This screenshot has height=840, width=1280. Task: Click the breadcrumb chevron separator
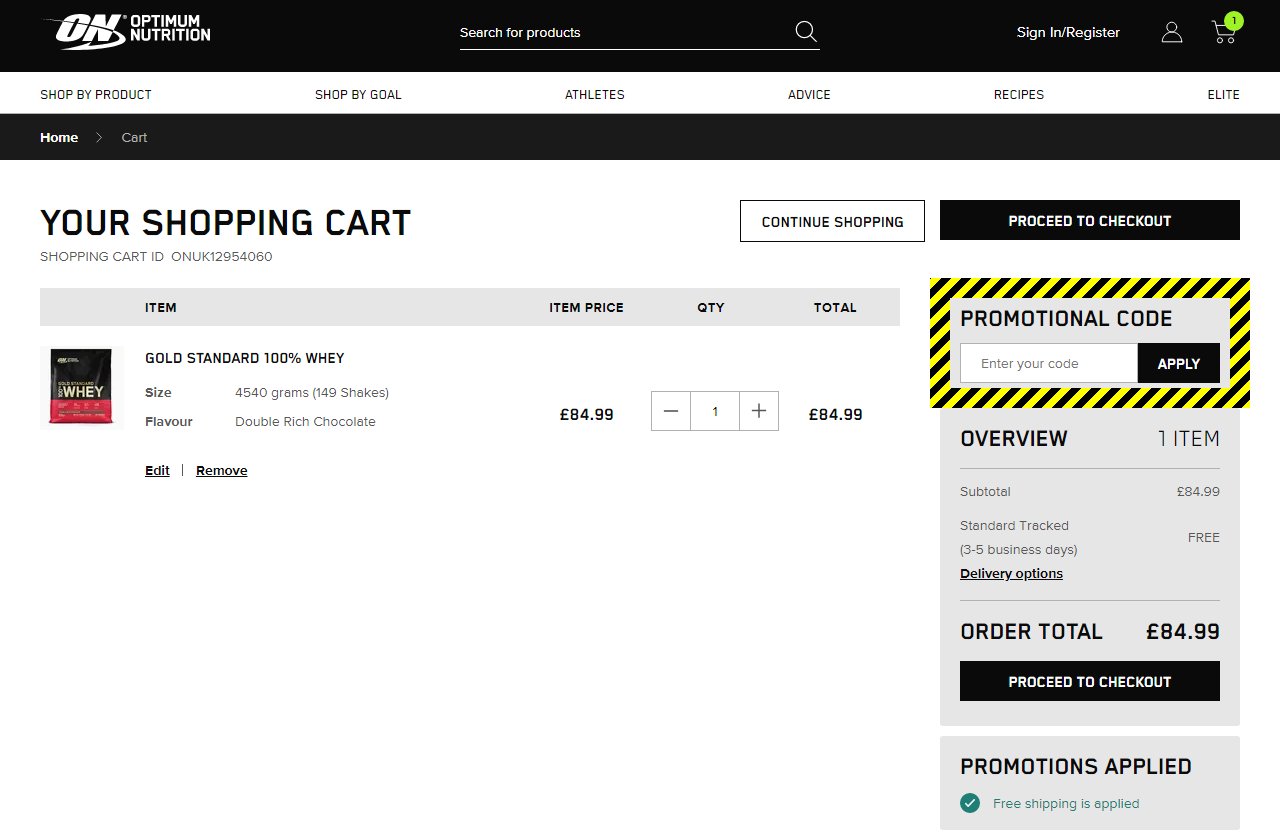coord(99,137)
